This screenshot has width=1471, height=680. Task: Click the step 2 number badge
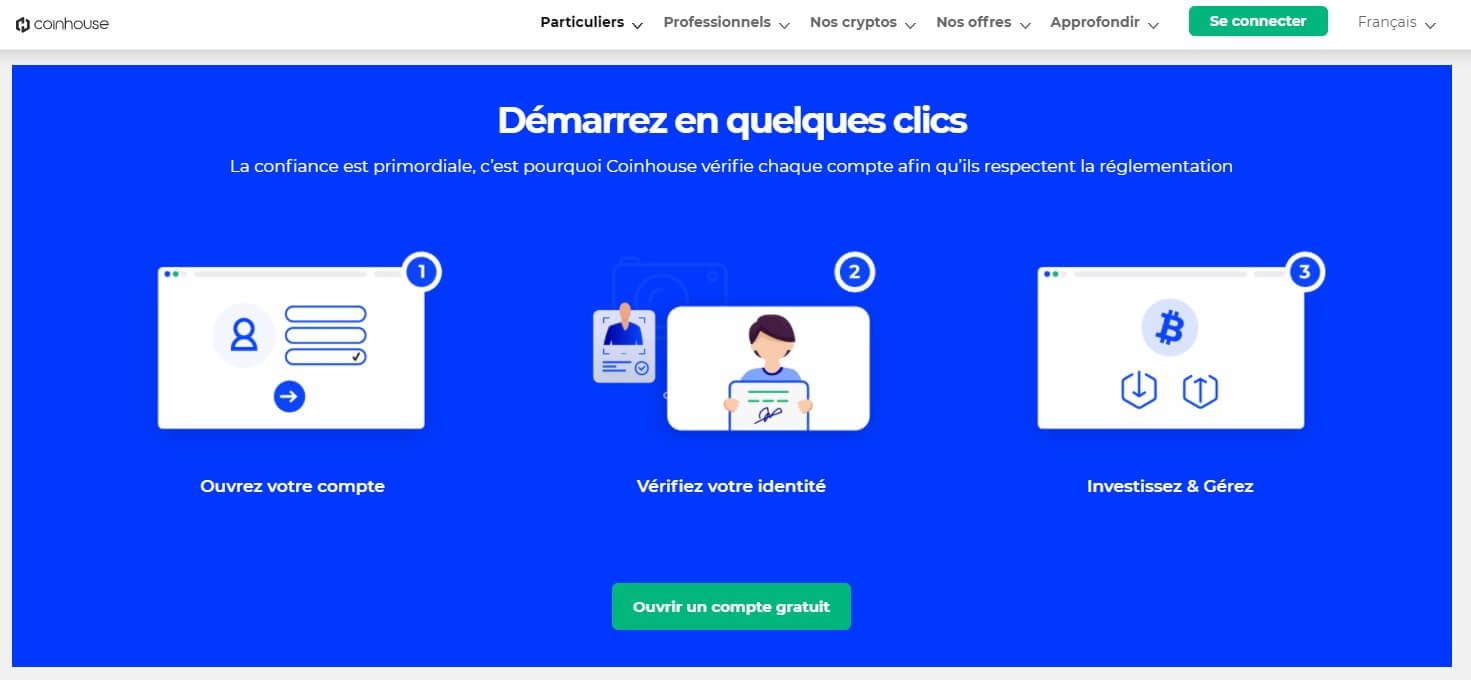pos(854,272)
